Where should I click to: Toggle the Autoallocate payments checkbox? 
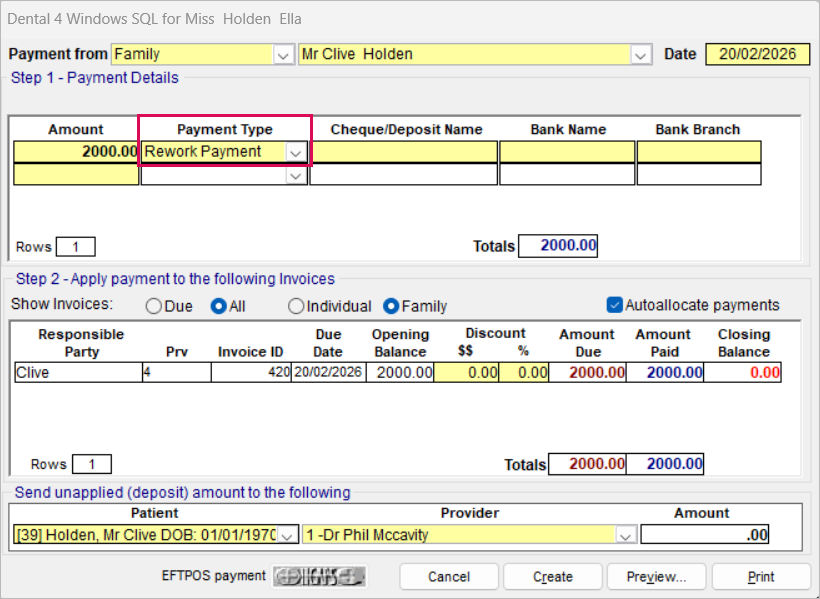tap(614, 305)
